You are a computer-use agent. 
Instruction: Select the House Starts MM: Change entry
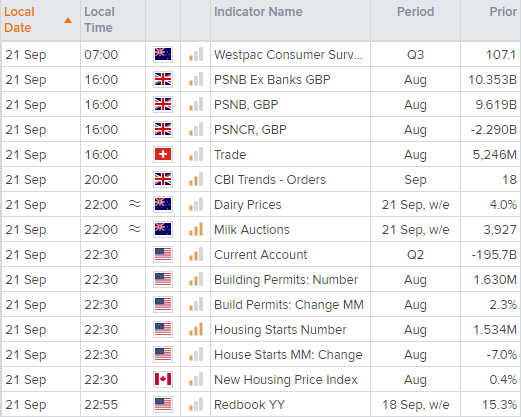point(288,354)
